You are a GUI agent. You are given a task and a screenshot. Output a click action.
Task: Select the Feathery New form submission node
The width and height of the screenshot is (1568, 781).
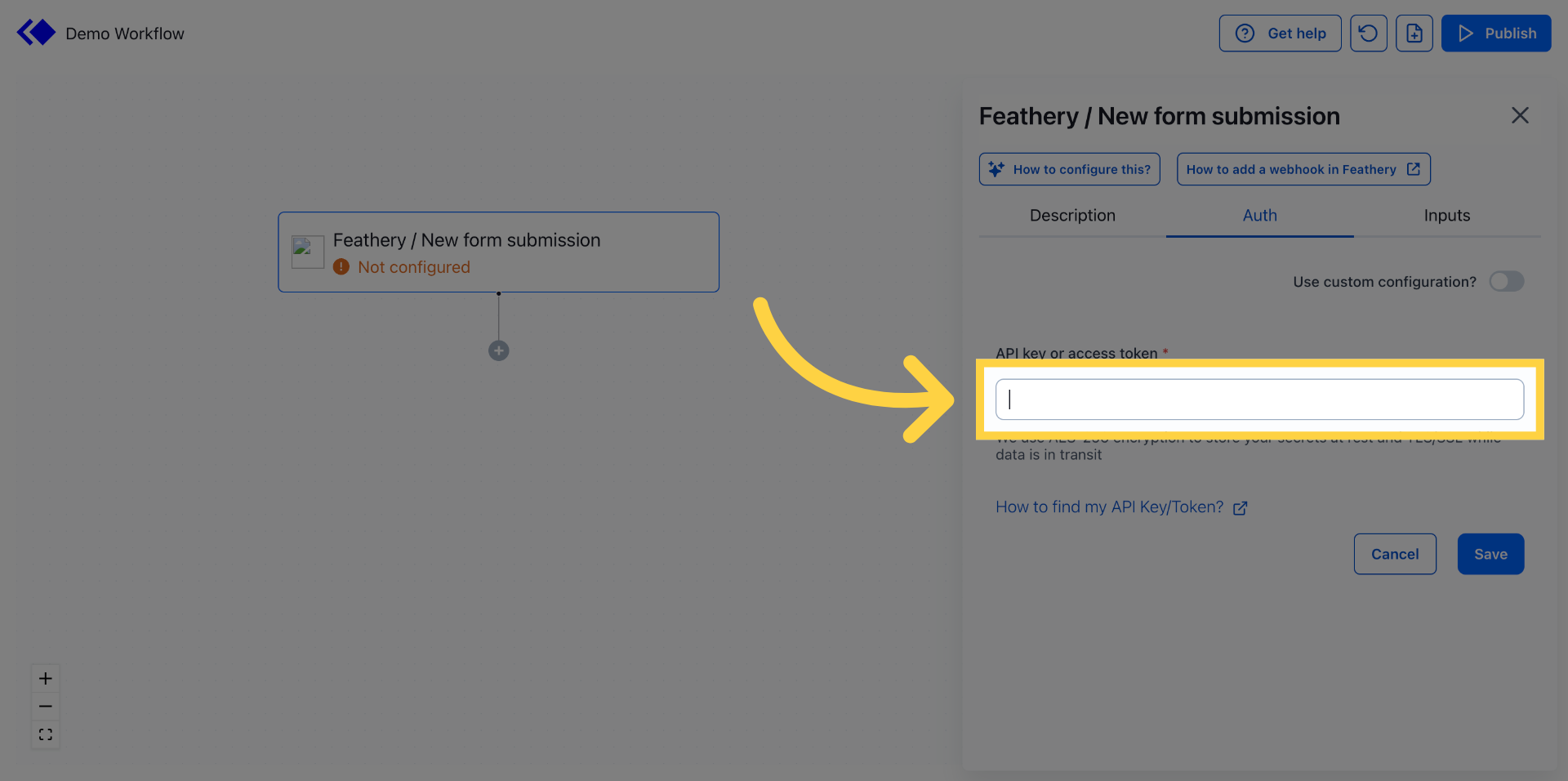[x=498, y=252]
